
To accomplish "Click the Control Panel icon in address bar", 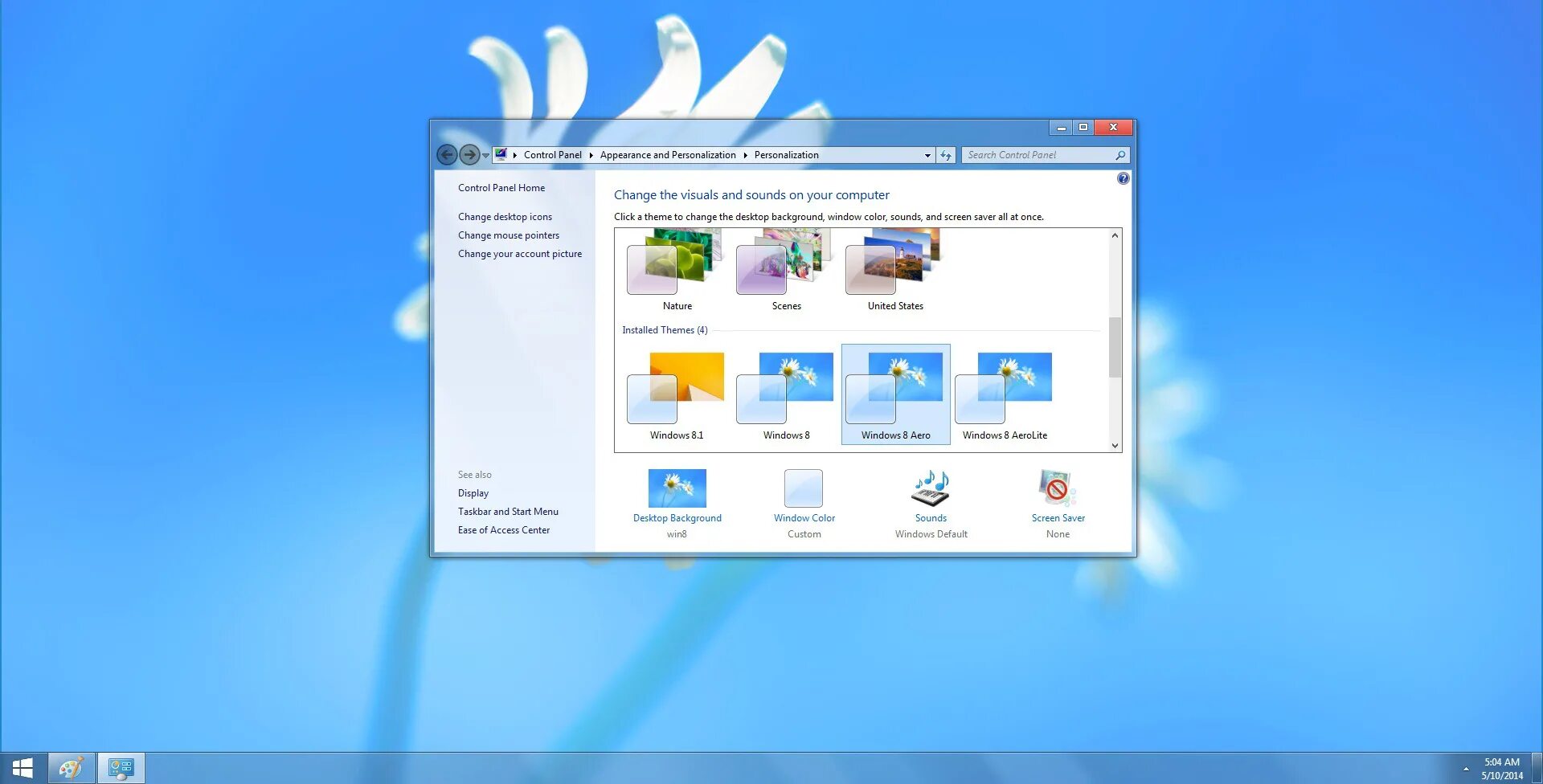I will pos(501,154).
